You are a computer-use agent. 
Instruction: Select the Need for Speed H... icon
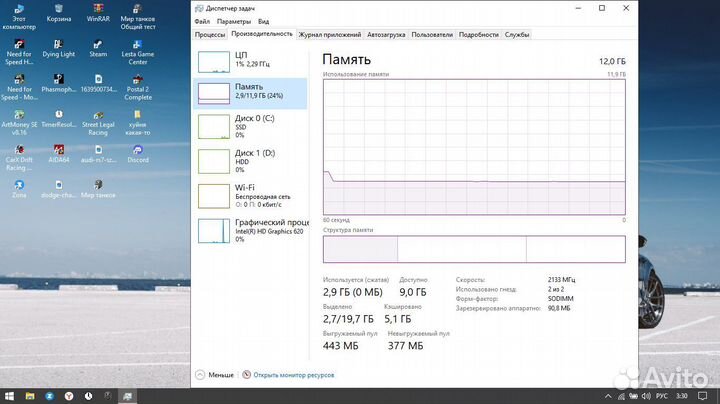pos(19,53)
